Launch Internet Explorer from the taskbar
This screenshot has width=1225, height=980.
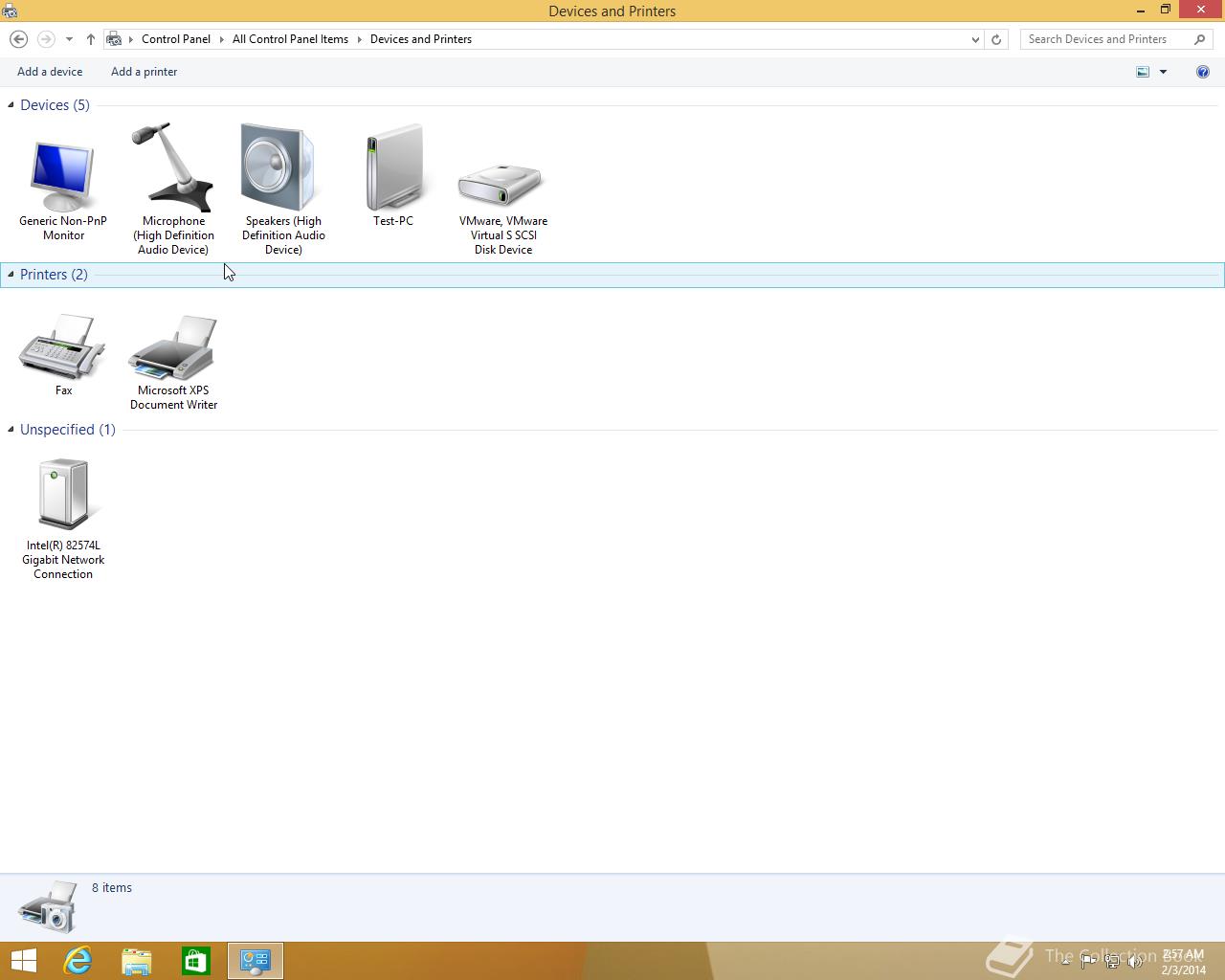(x=78, y=961)
